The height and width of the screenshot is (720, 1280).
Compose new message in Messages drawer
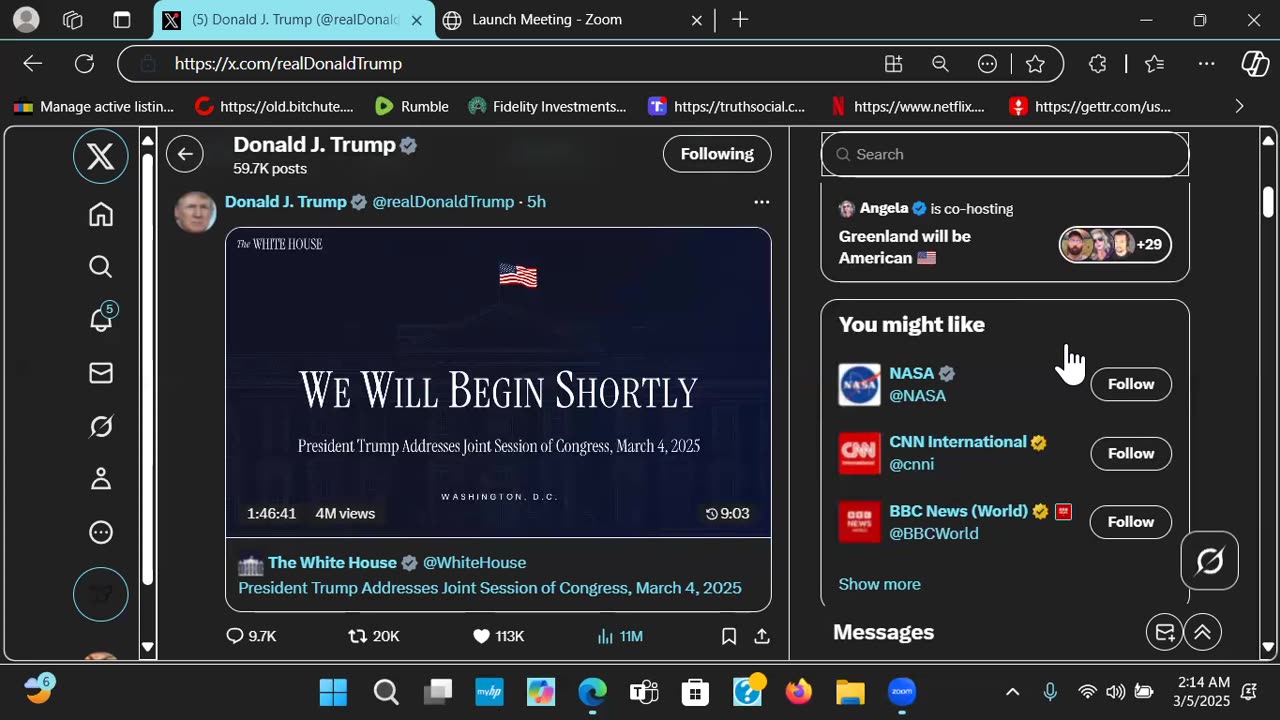[x=1165, y=632]
